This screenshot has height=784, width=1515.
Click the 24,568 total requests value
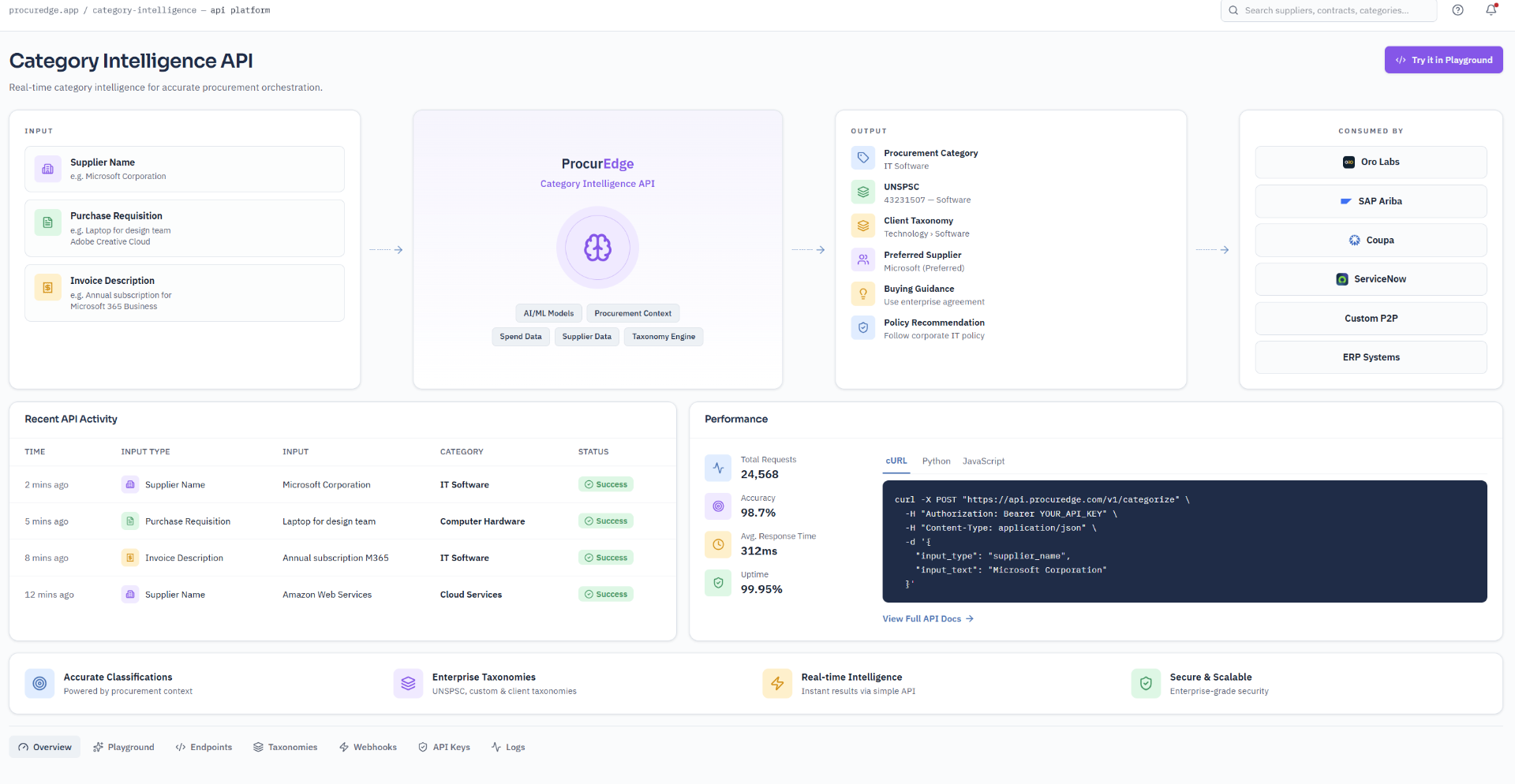point(759,475)
